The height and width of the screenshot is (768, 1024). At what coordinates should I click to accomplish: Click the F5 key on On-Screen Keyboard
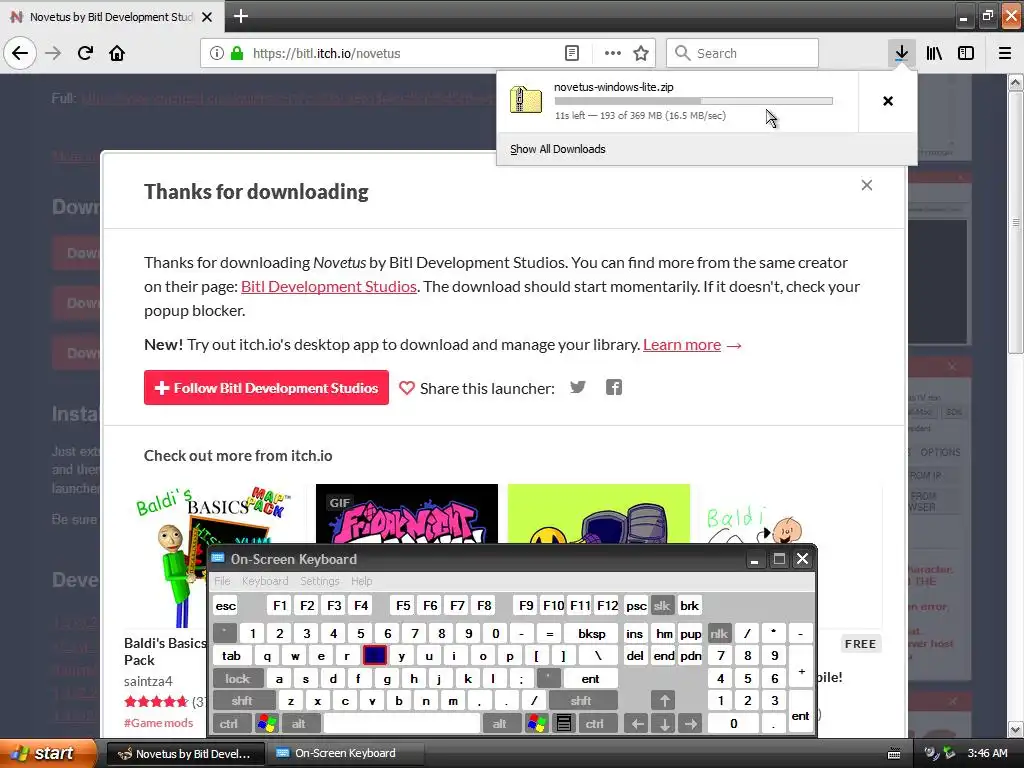coord(403,605)
